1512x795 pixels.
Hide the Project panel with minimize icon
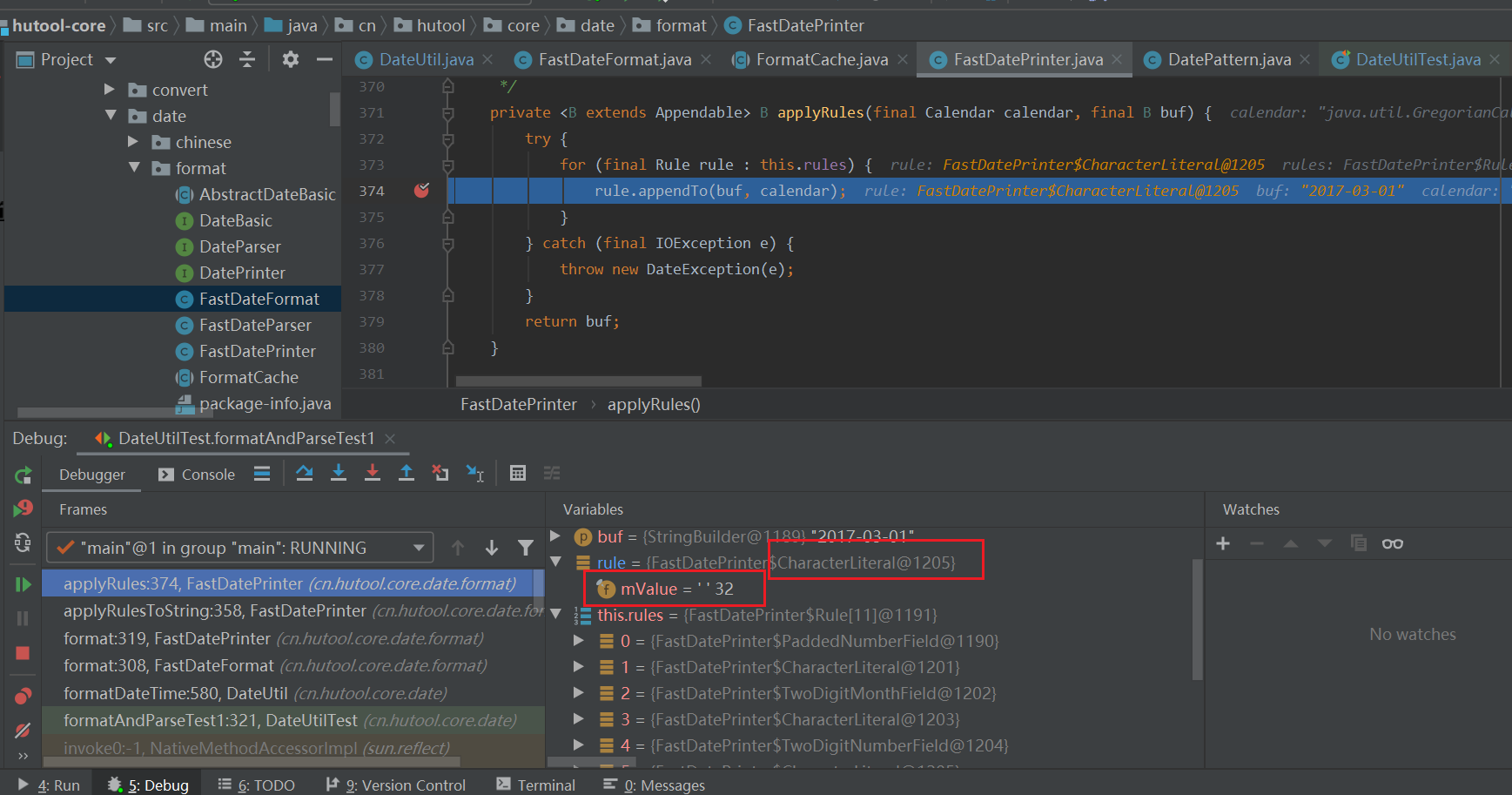coord(325,59)
